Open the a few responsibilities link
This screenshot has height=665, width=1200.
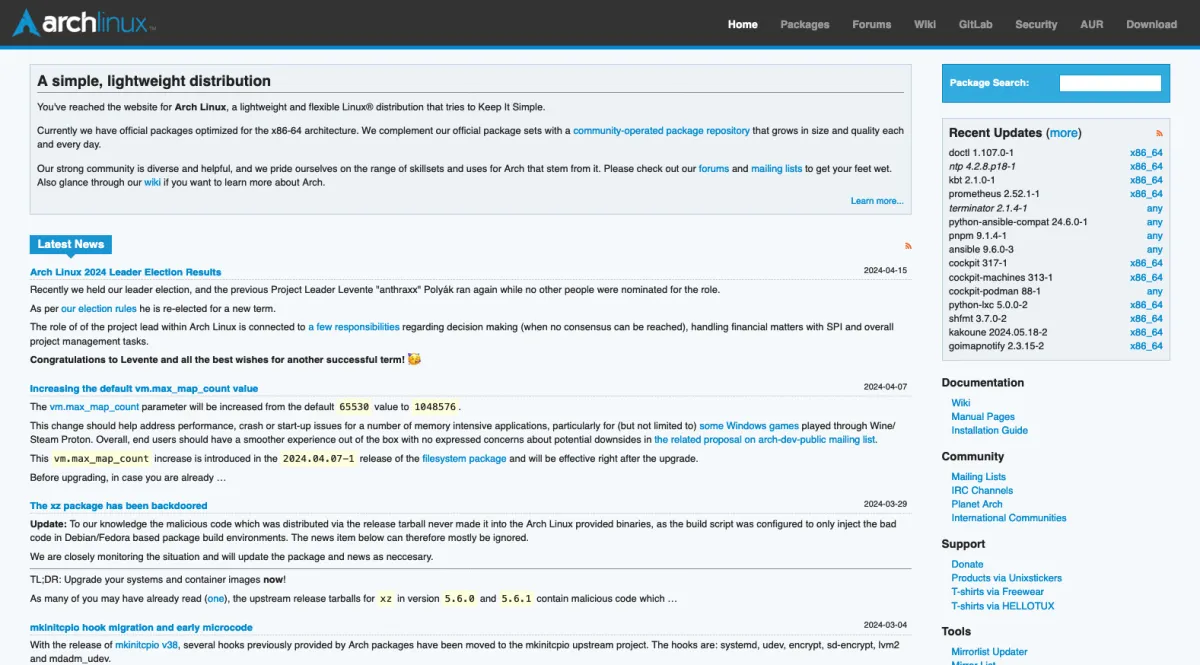tap(354, 327)
